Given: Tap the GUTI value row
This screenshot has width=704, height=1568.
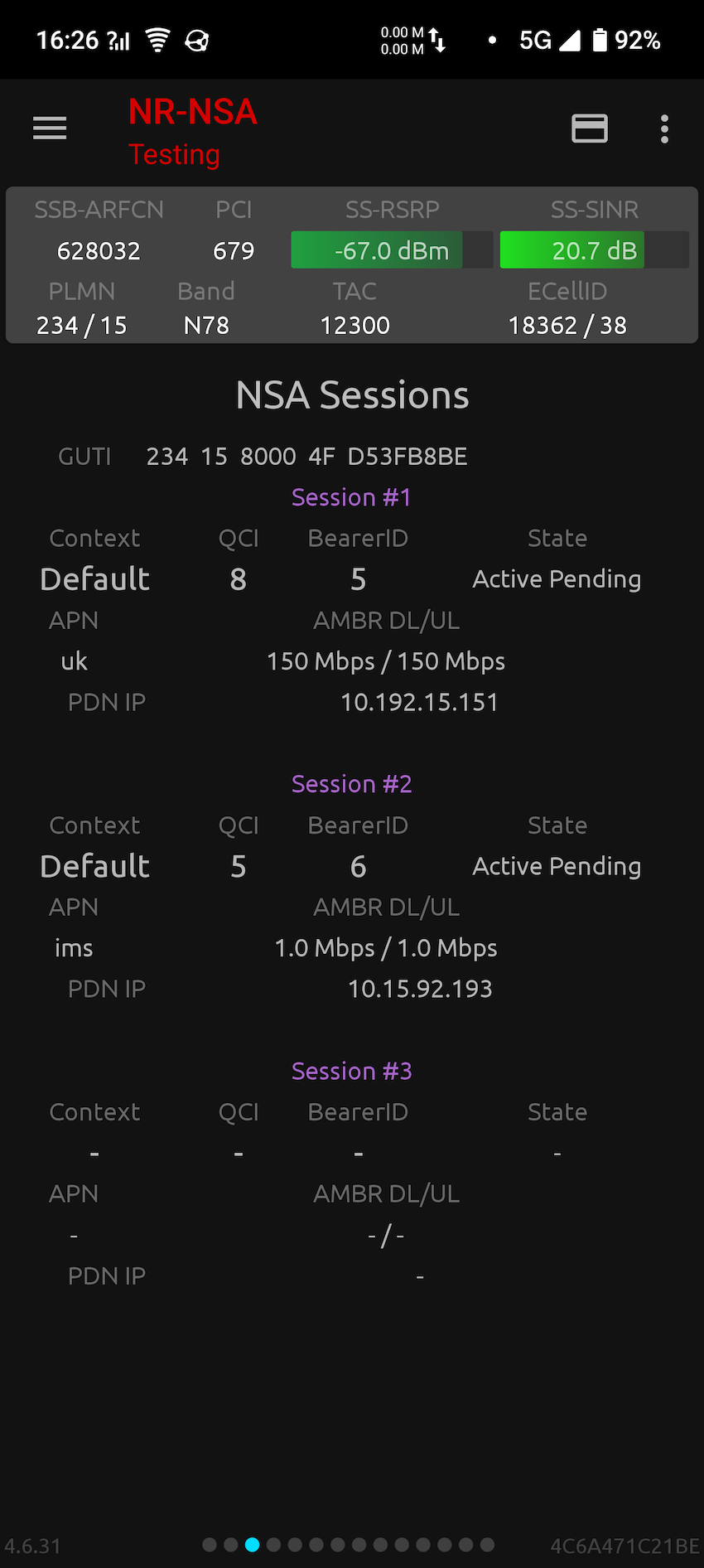Looking at the screenshot, I should 306,457.
